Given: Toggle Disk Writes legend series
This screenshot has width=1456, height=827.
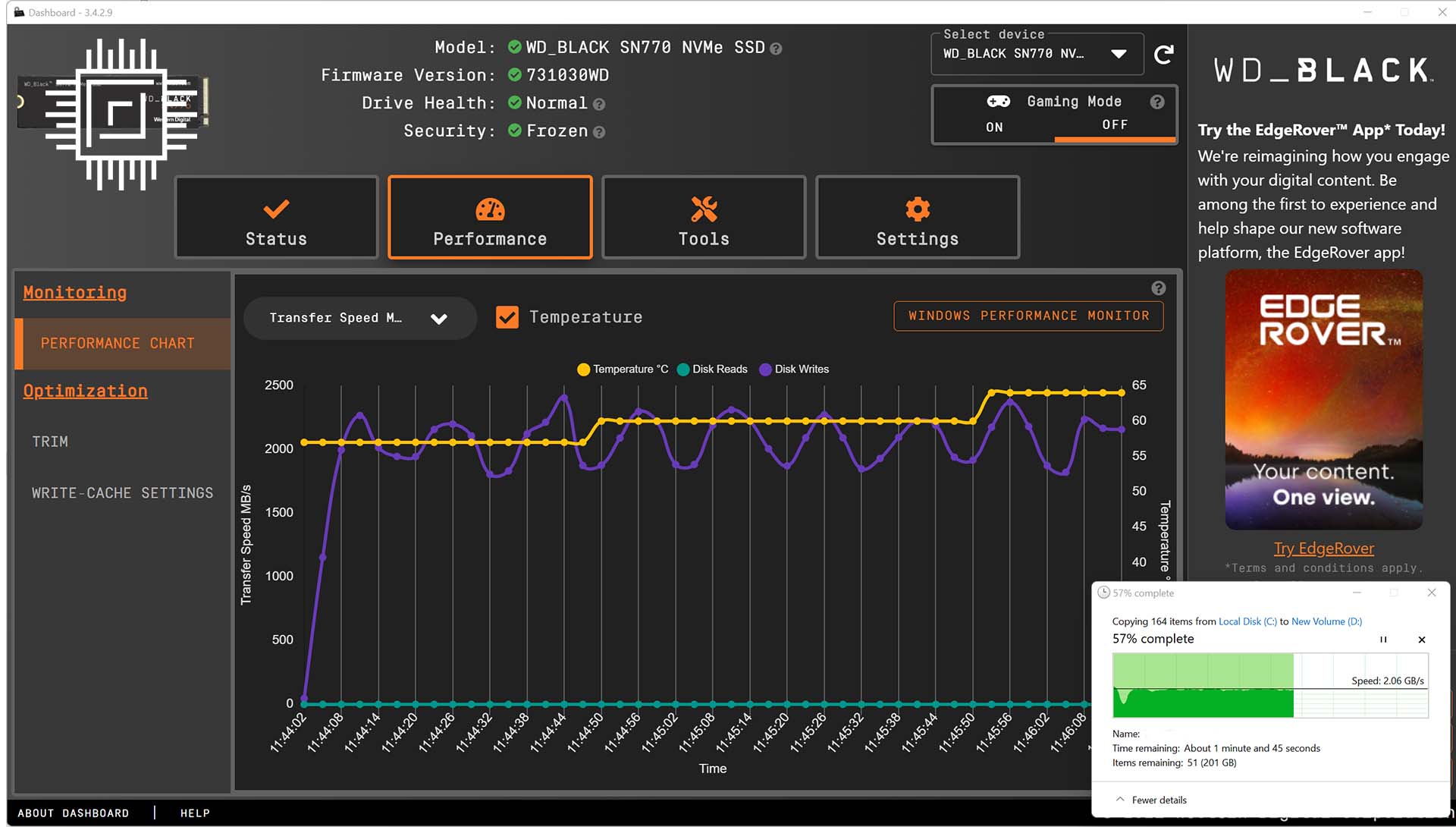Looking at the screenshot, I should pyautogui.click(x=794, y=369).
